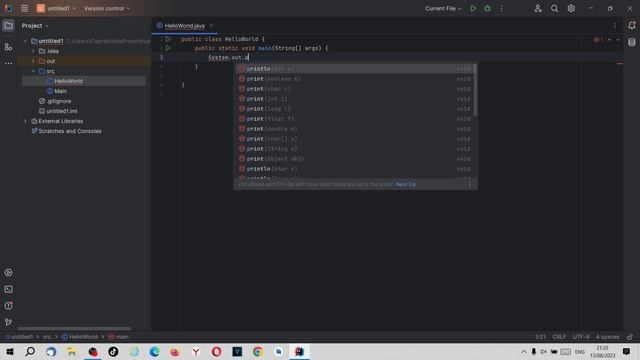
Task: Open the main hamburger menu
Action: click(x=24, y=8)
